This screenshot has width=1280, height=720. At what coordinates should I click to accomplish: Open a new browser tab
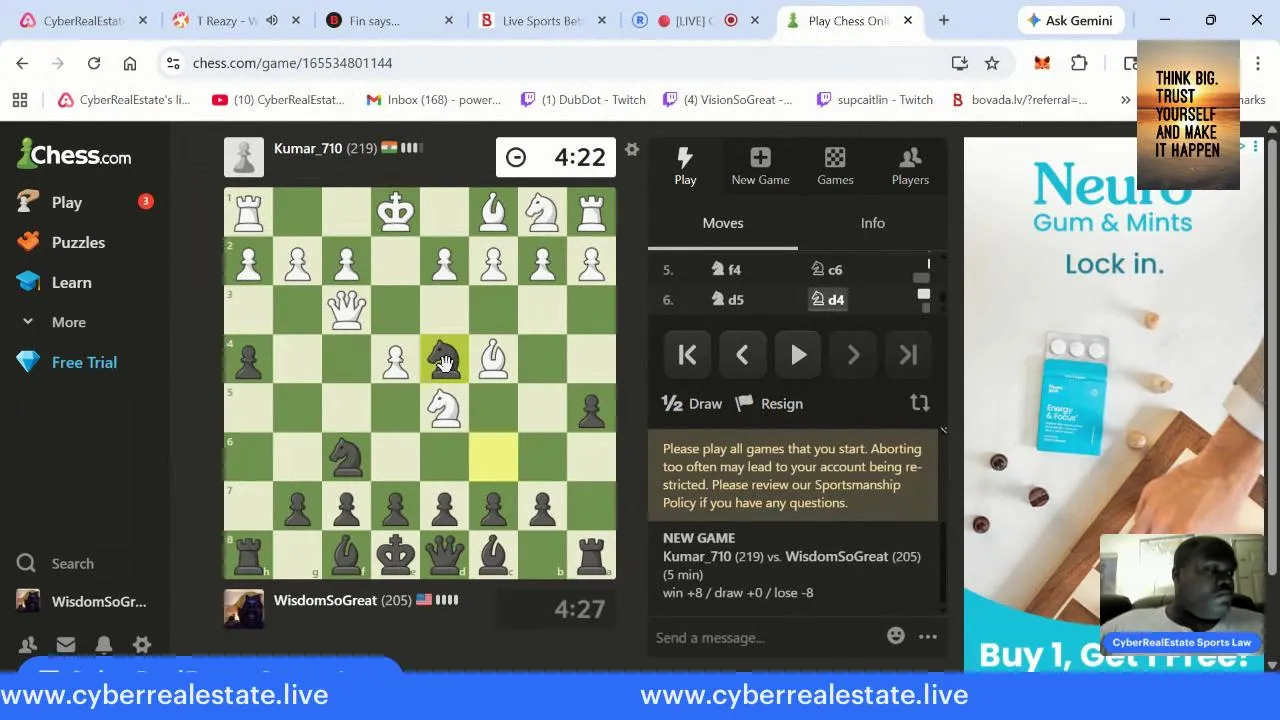(x=943, y=20)
